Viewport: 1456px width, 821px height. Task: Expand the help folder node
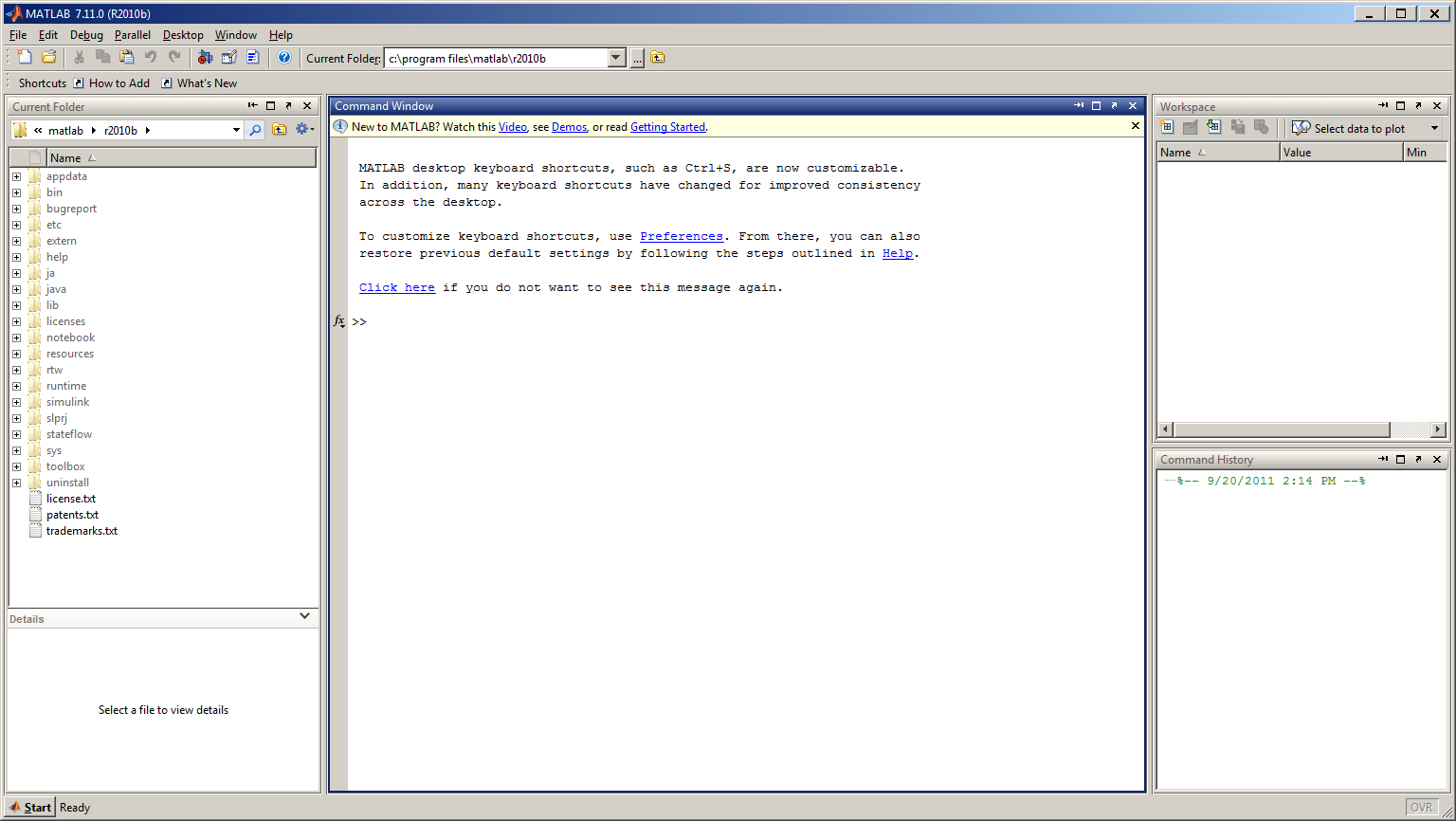16,257
